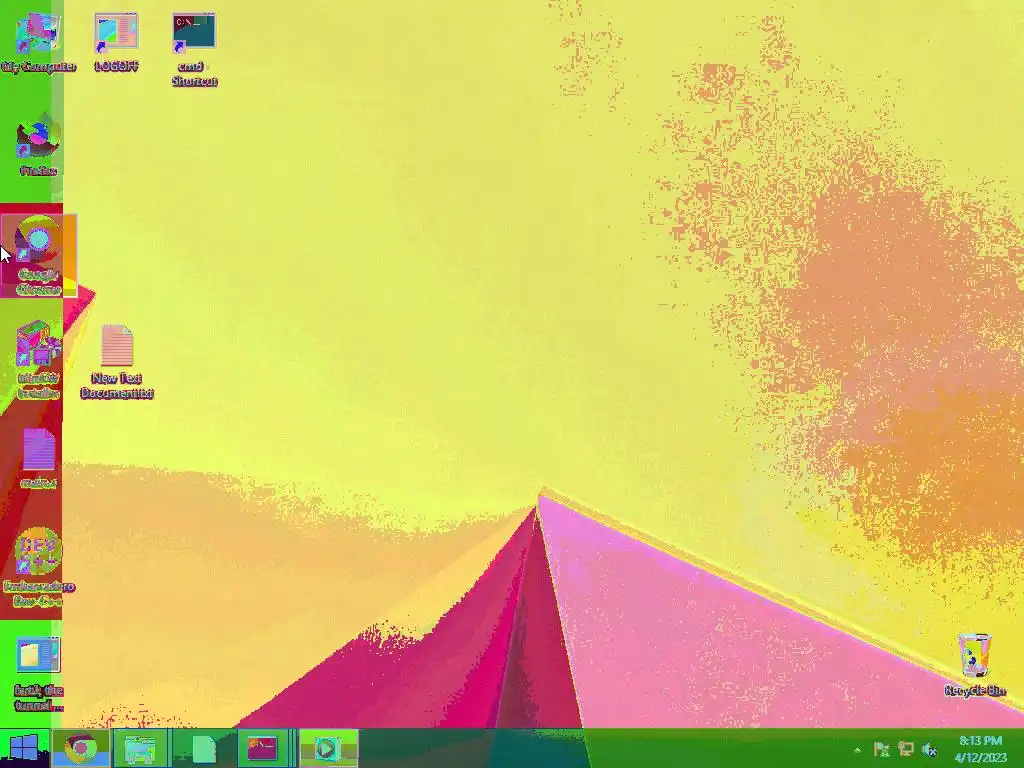
Task: Select the window-style icon above Dev-C++'s neighbor at bottom-left
Action: click(39, 674)
